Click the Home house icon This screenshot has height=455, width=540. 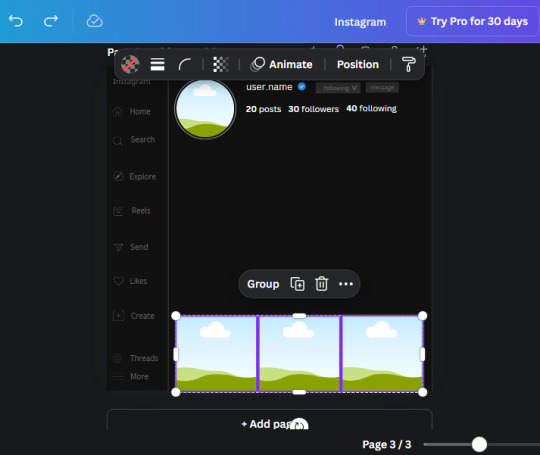click(117, 112)
